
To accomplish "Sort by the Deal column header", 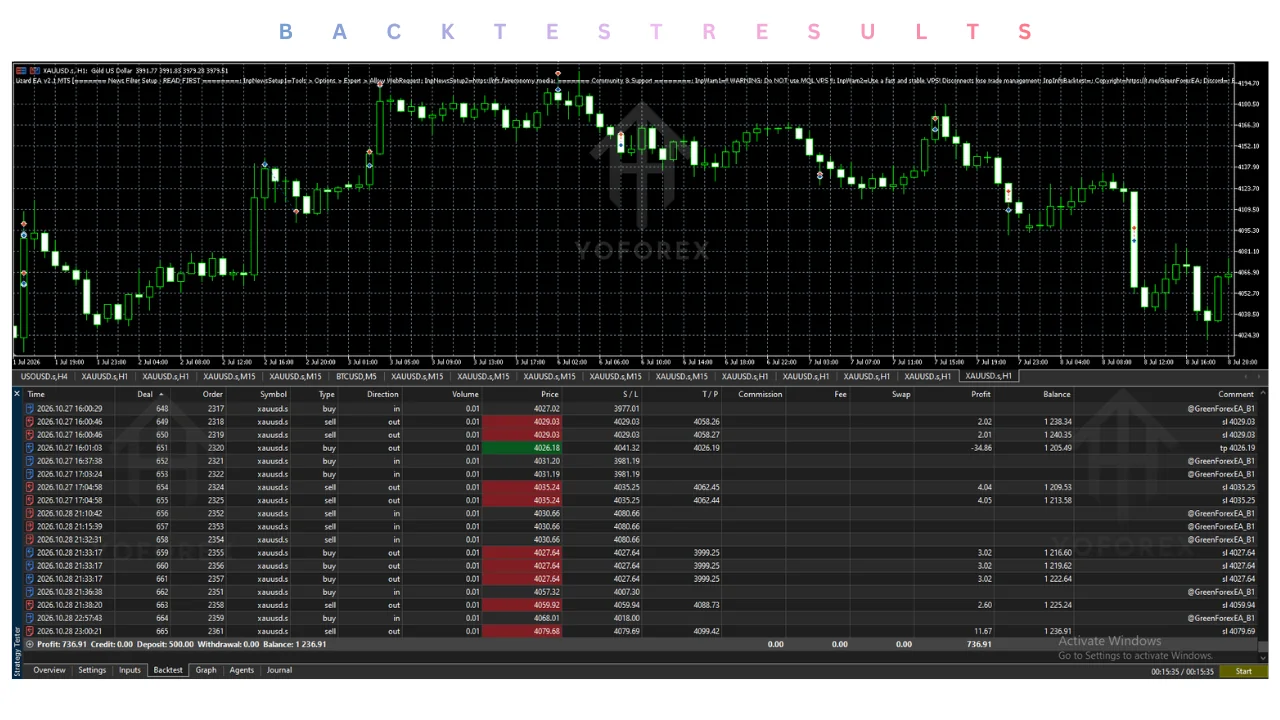I will [146, 394].
